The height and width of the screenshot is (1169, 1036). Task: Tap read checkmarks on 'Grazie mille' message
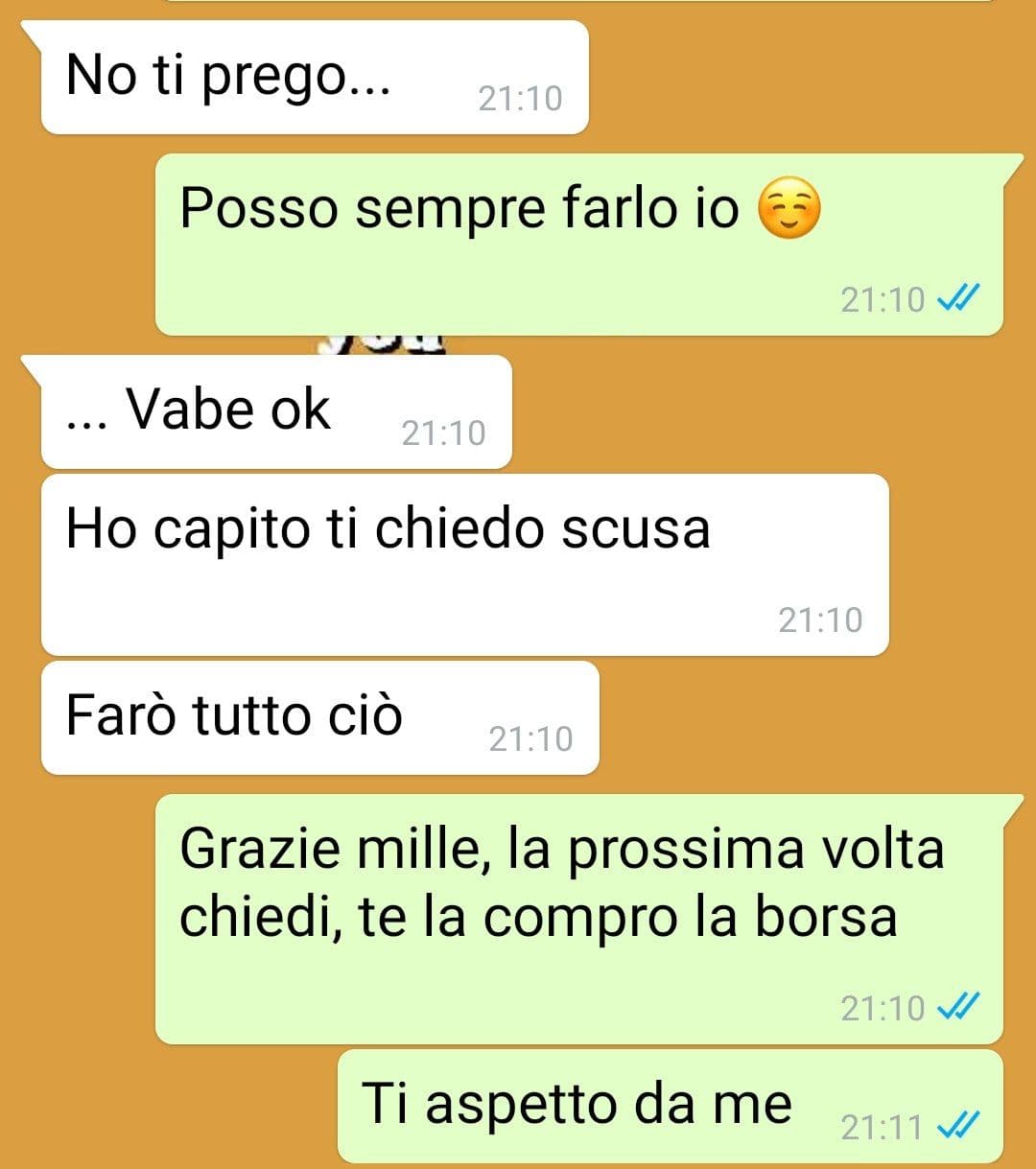click(957, 1007)
